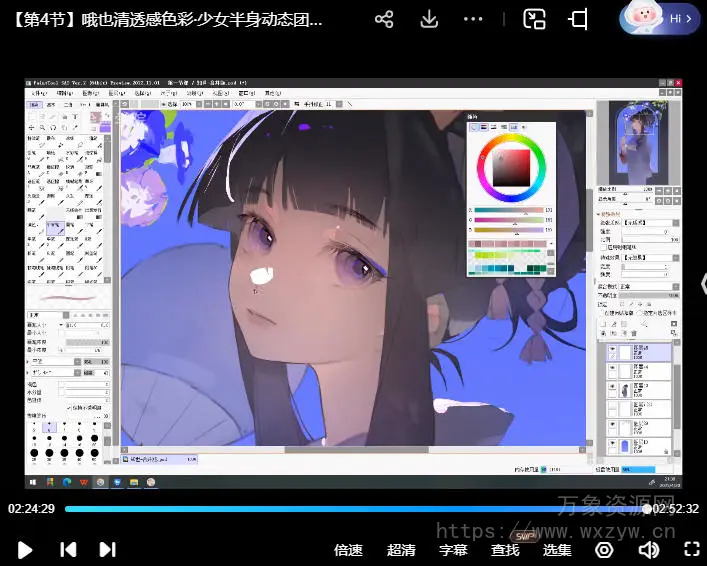The width and height of the screenshot is (707, 566).
Task: Open the player settings target icon
Action: pos(604,549)
